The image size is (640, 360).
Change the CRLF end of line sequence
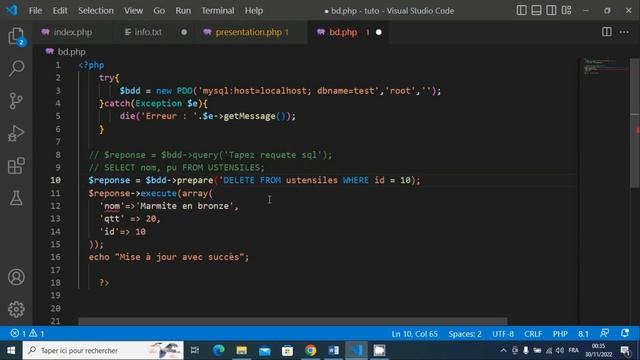click(533, 334)
